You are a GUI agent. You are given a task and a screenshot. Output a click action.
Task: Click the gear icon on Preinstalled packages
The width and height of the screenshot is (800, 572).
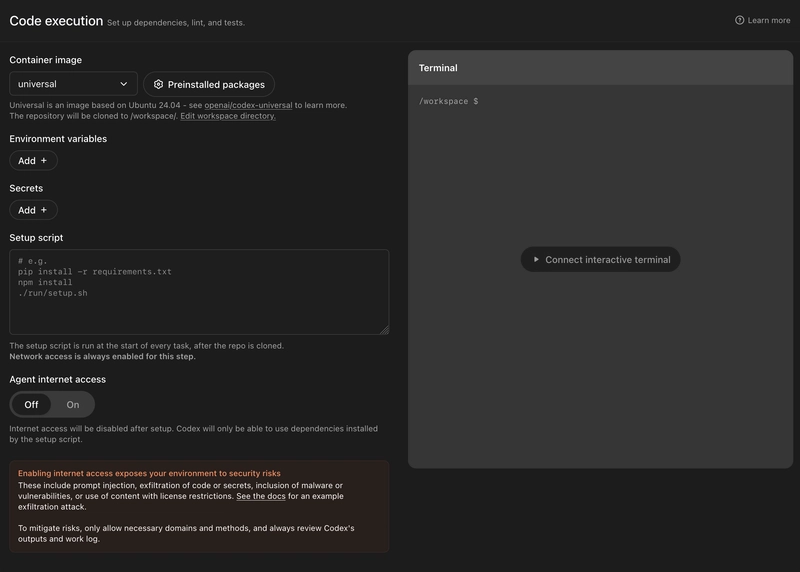click(158, 85)
